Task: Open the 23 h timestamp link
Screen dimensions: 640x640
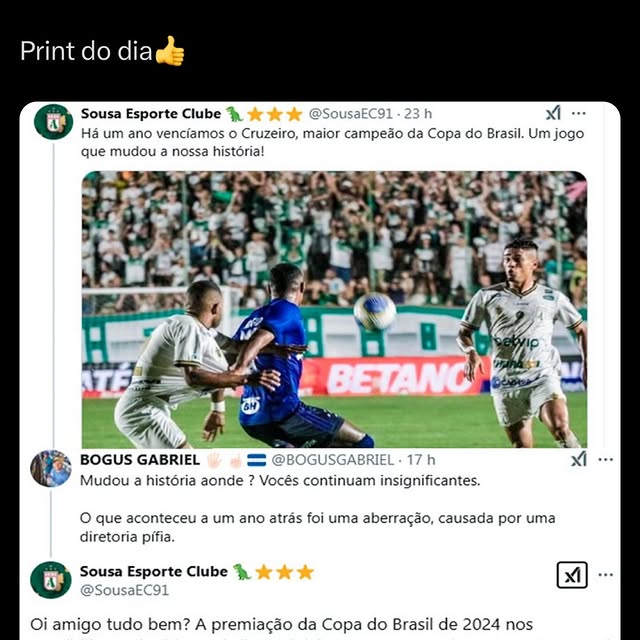Action: click(x=418, y=114)
